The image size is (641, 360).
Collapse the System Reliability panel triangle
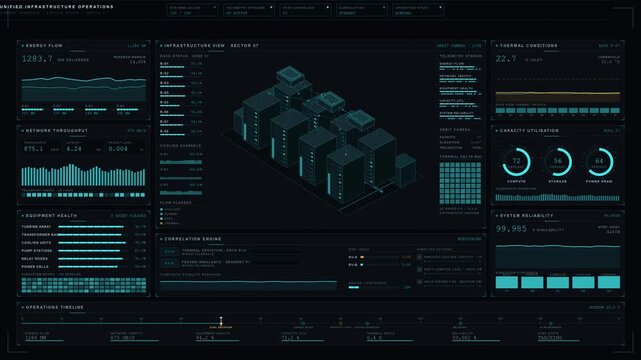[497, 216]
